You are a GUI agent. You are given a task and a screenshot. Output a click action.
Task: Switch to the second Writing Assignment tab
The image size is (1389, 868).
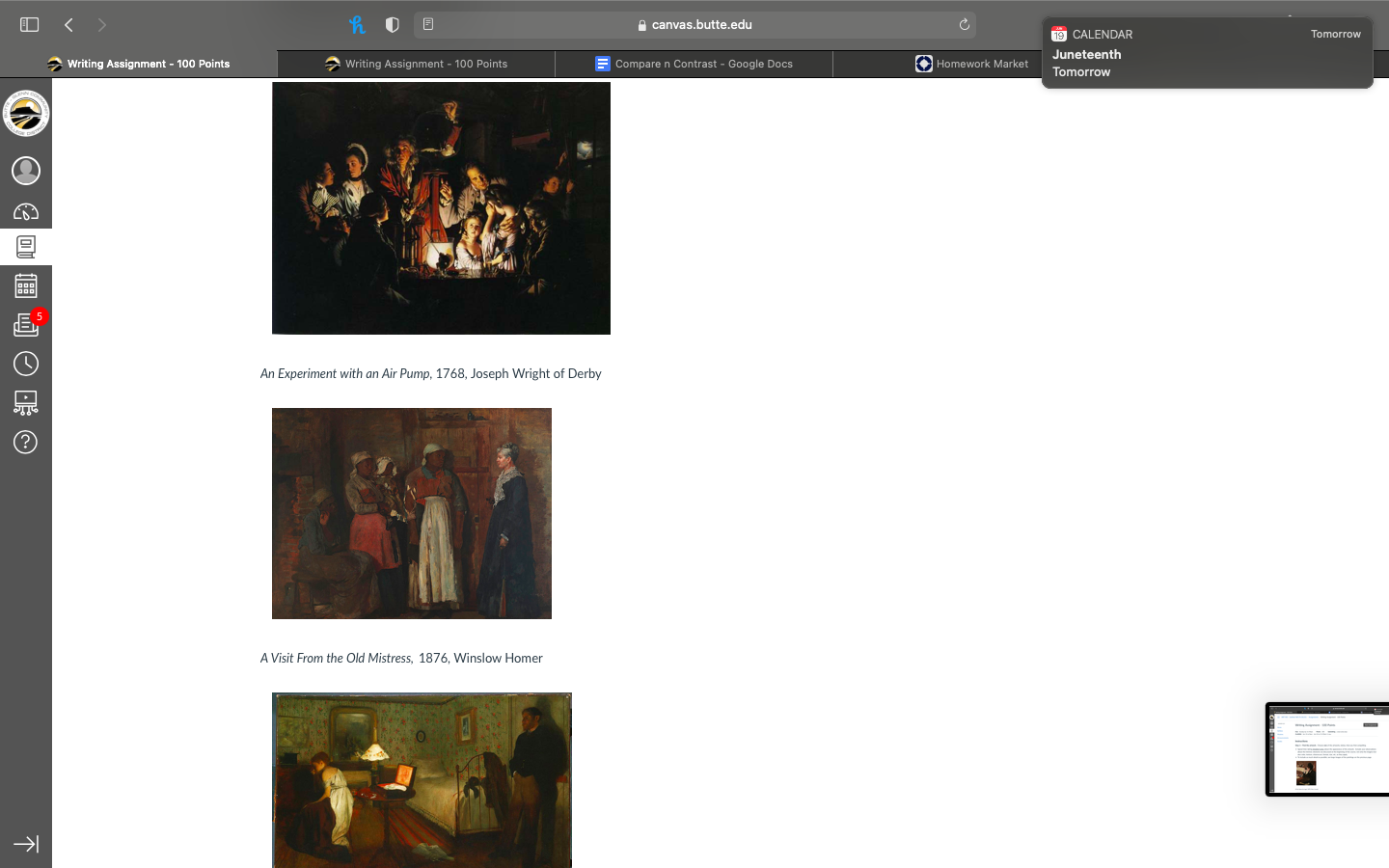point(417,64)
